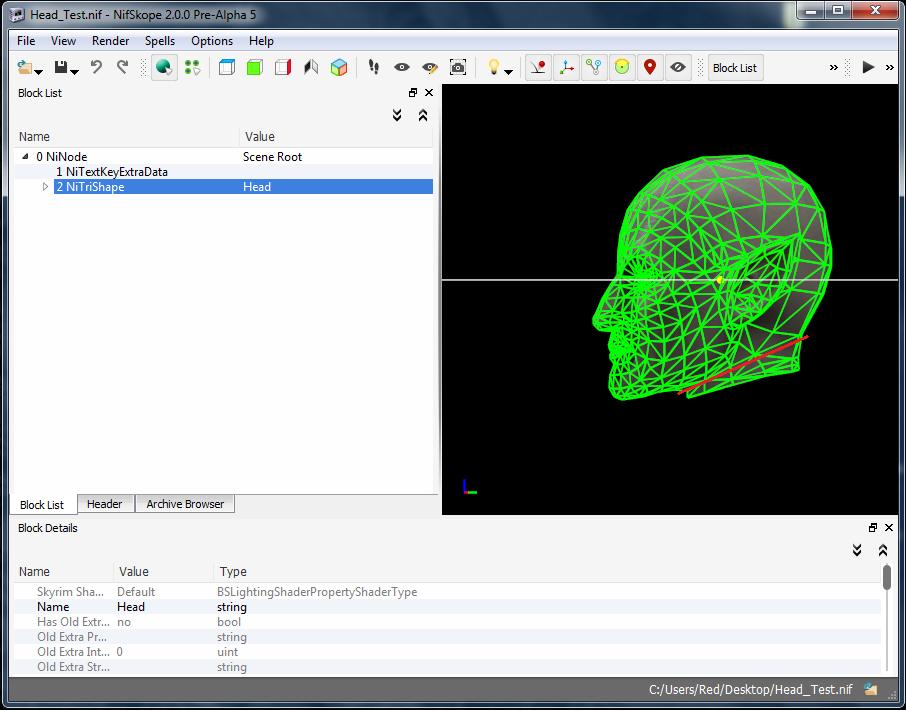The width and height of the screenshot is (907, 711).
Task: Click the eye with pencil icon
Action: coord(430,68)
